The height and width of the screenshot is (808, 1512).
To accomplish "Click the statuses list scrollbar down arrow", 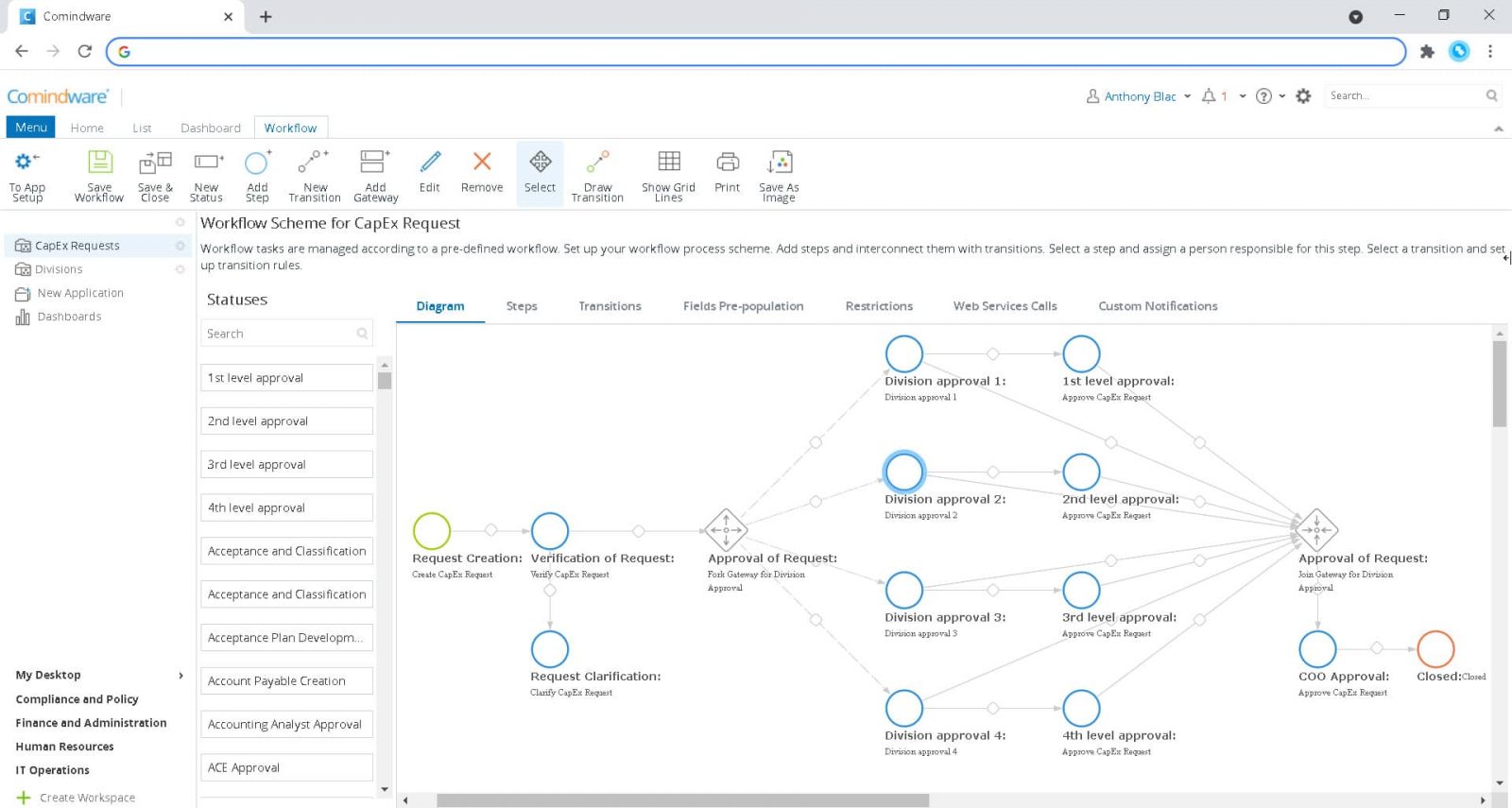I will click(x=384, y=789).
